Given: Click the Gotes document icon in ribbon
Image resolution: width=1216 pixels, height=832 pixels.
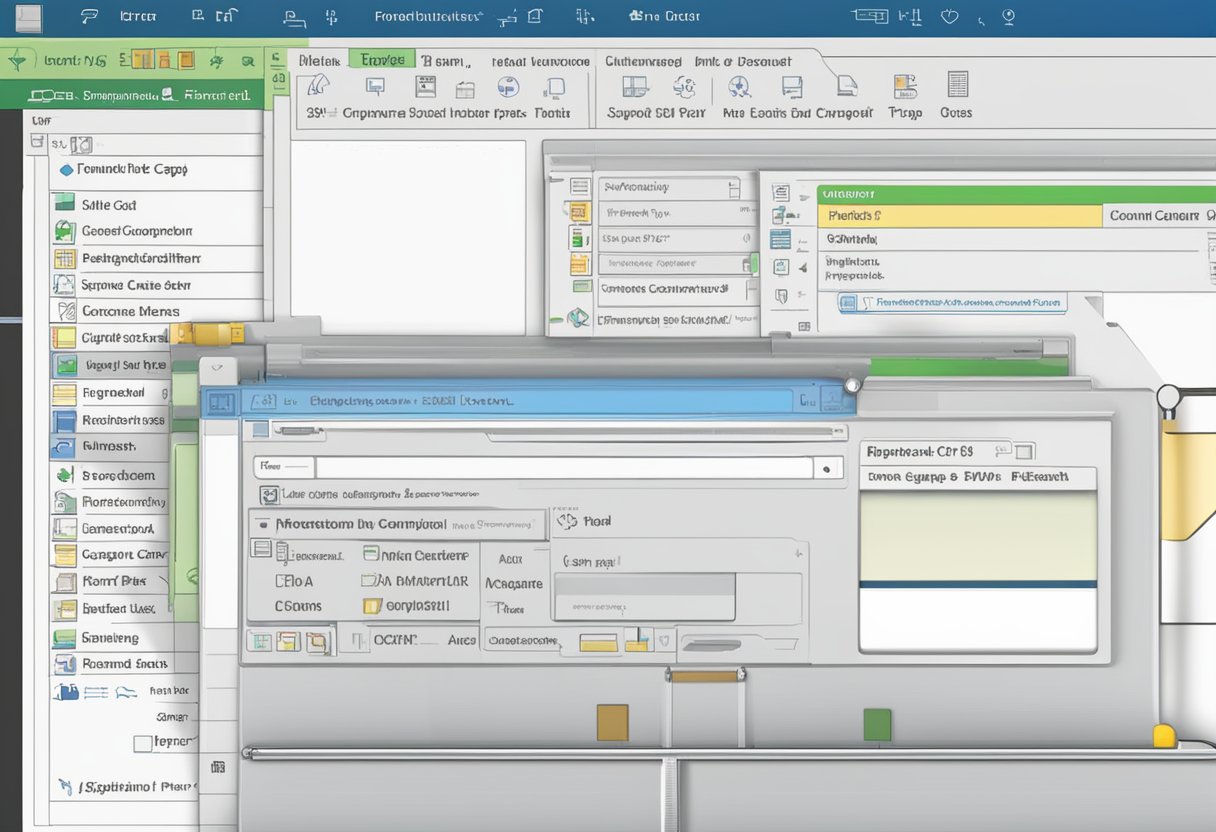Looking at the screenshot, I should tap(957, 85).
